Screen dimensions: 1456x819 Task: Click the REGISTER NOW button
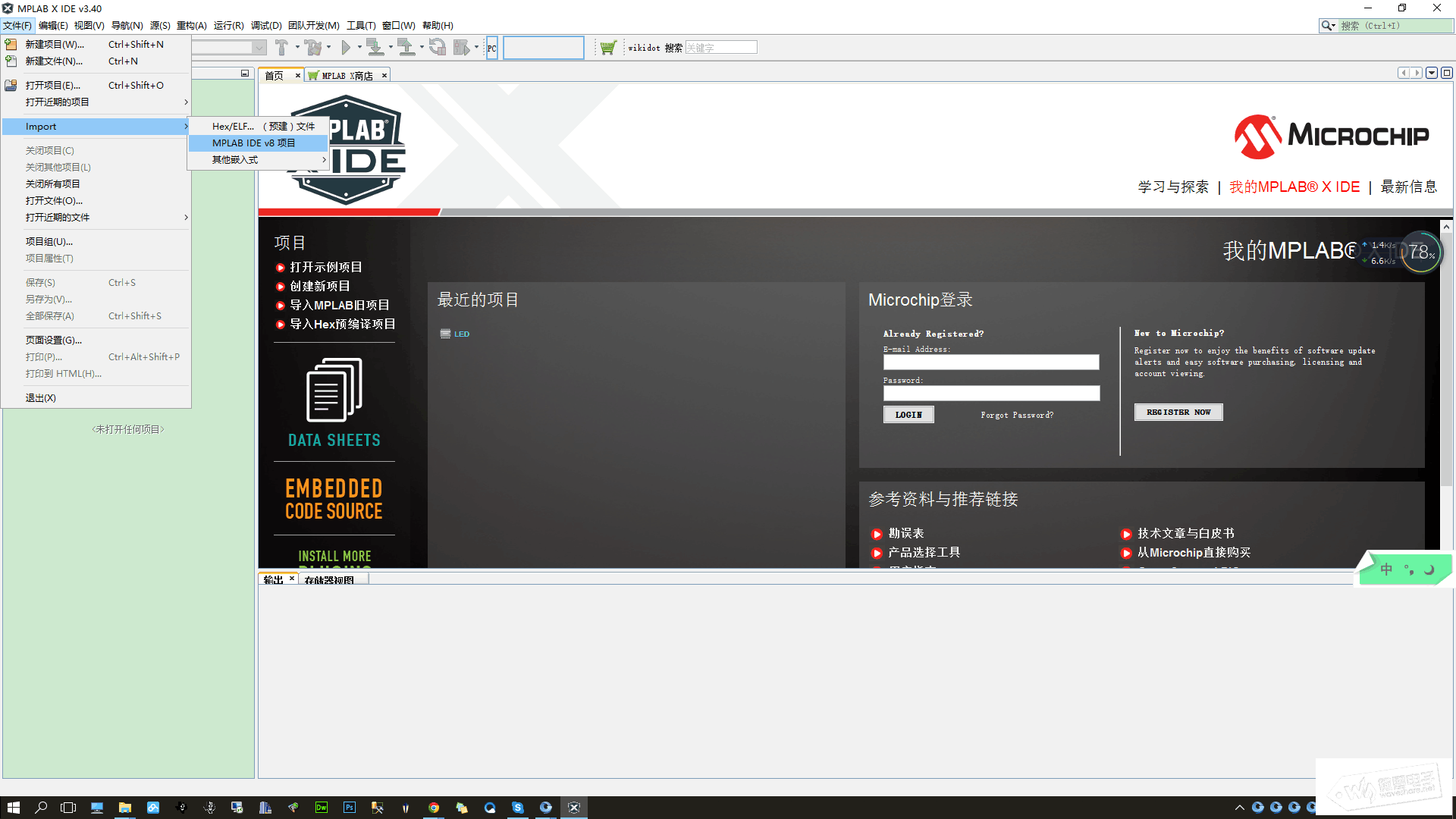click(1178, 413)
